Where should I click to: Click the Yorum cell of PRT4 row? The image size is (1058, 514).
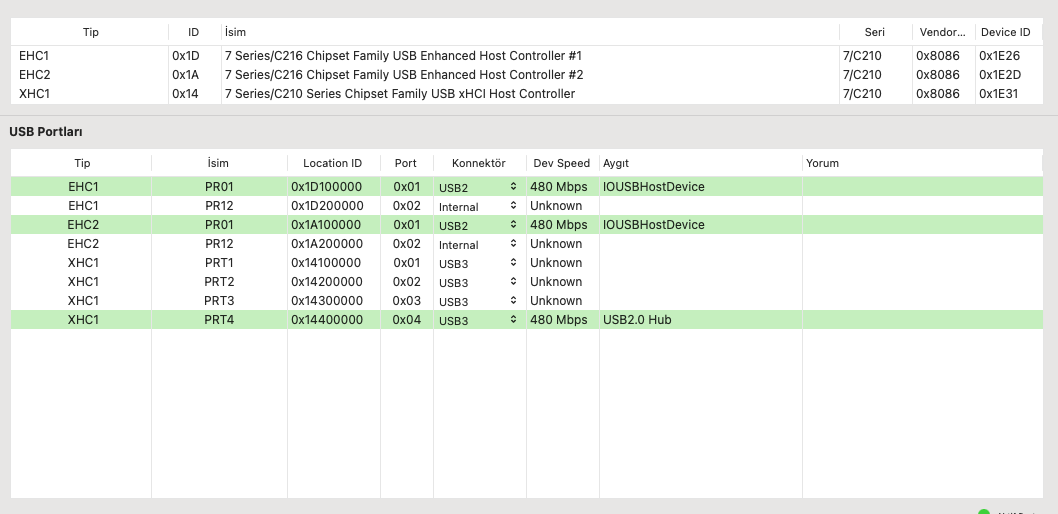coord(920,320)
